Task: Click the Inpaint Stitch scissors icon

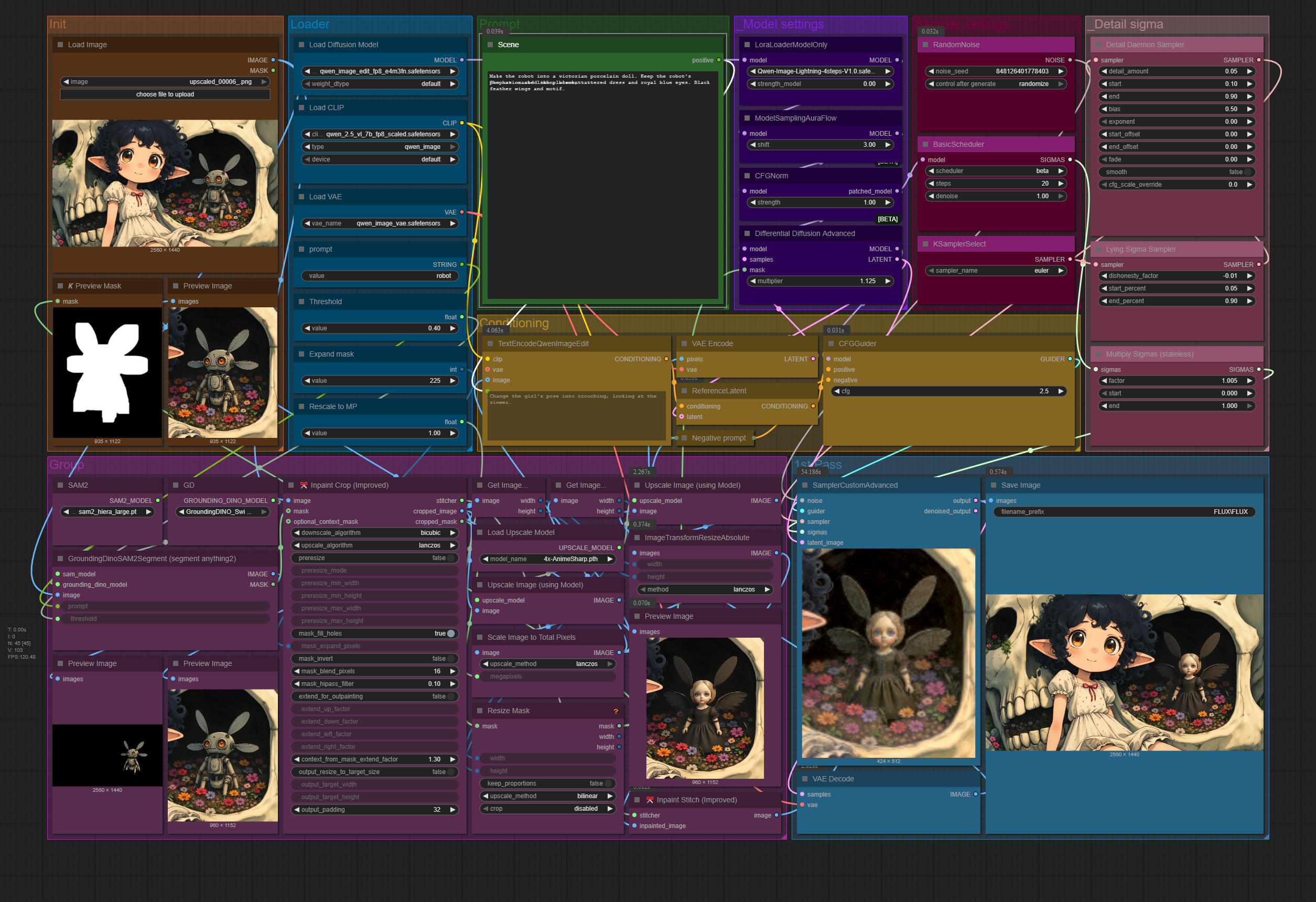Action: click(650, 800)
